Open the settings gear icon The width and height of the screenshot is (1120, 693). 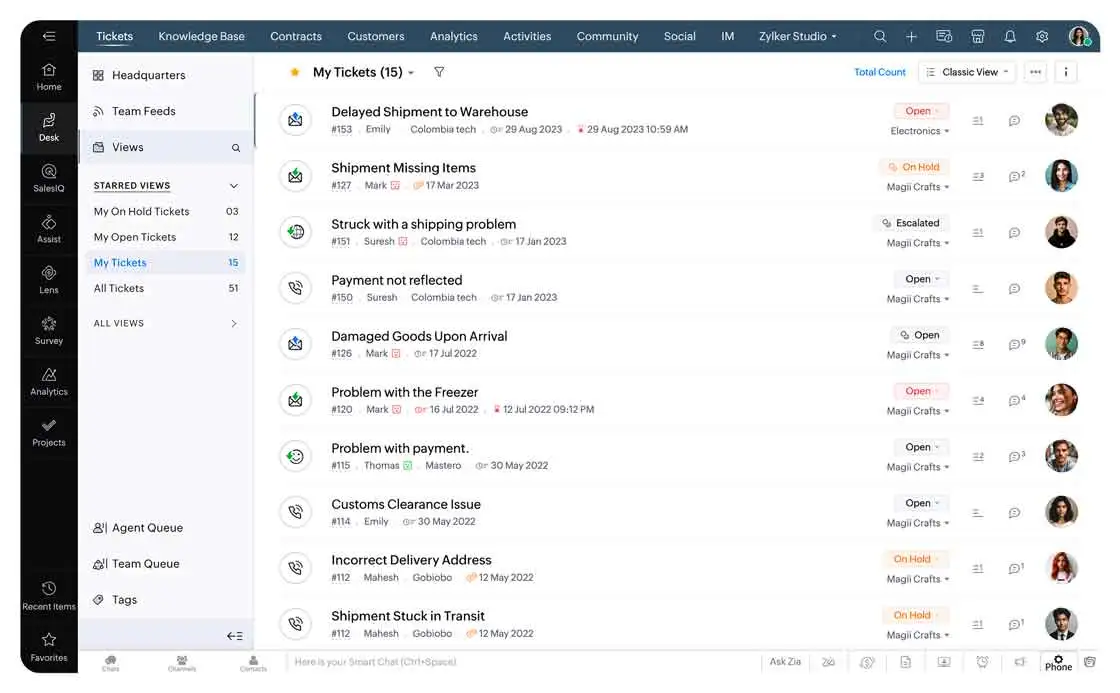[x=1042, y=36]
